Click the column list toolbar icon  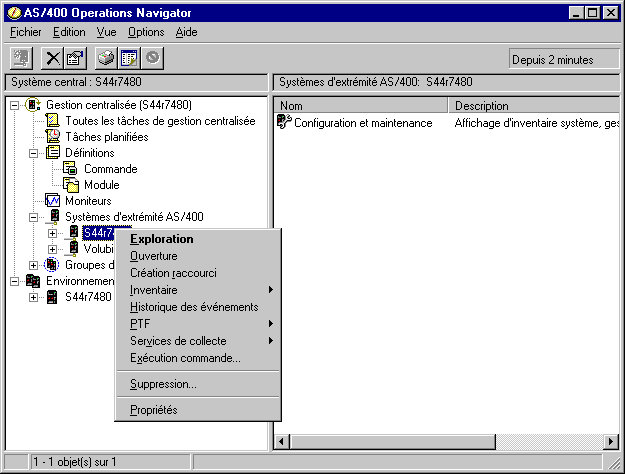pos(129,58)
